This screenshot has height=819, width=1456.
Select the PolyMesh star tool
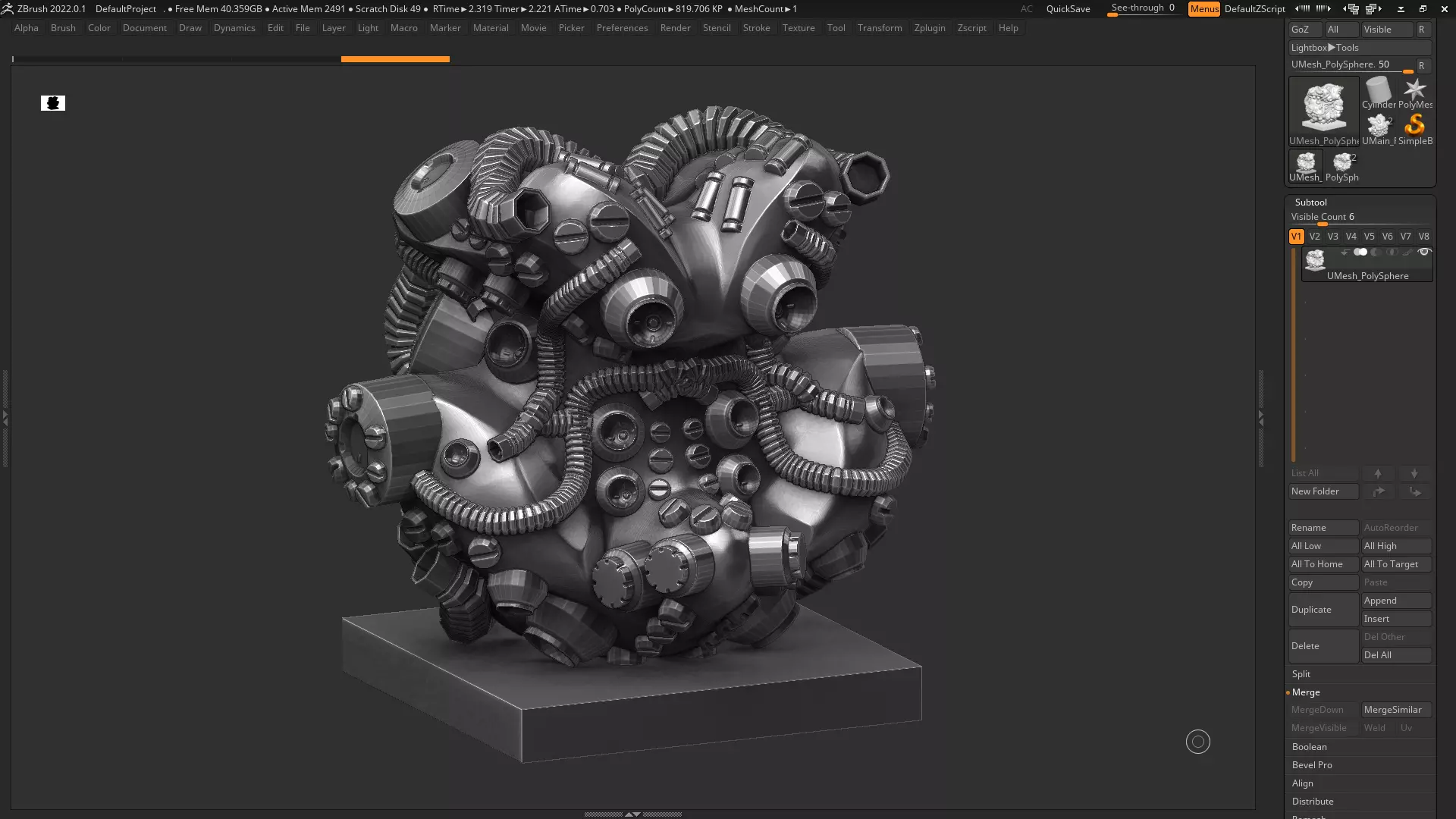pos(1415,93)
